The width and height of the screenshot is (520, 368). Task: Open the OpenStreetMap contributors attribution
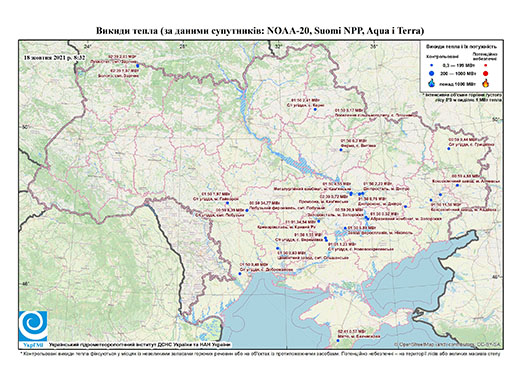click(x=448, y=344)
